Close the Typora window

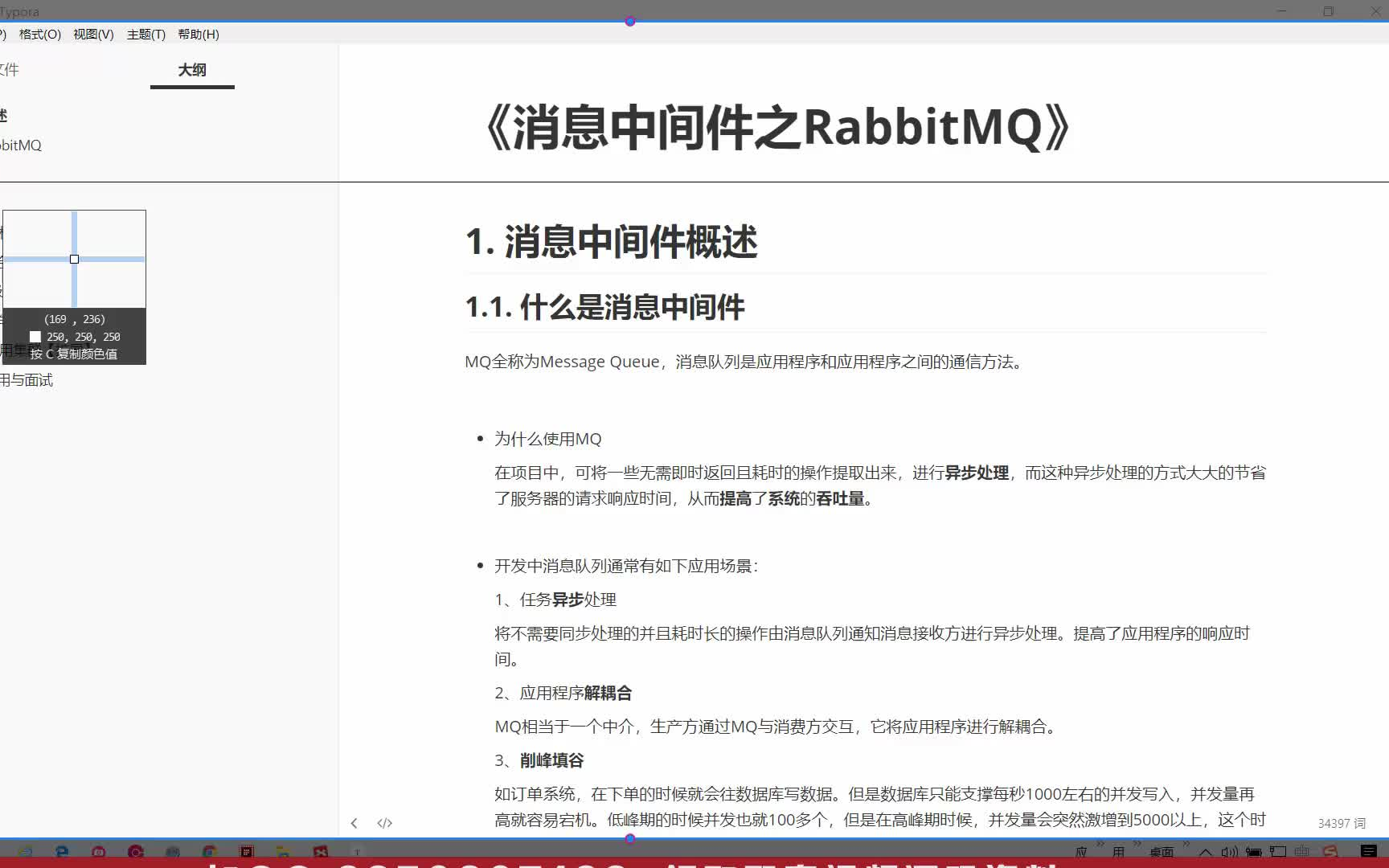(1375, 11)
